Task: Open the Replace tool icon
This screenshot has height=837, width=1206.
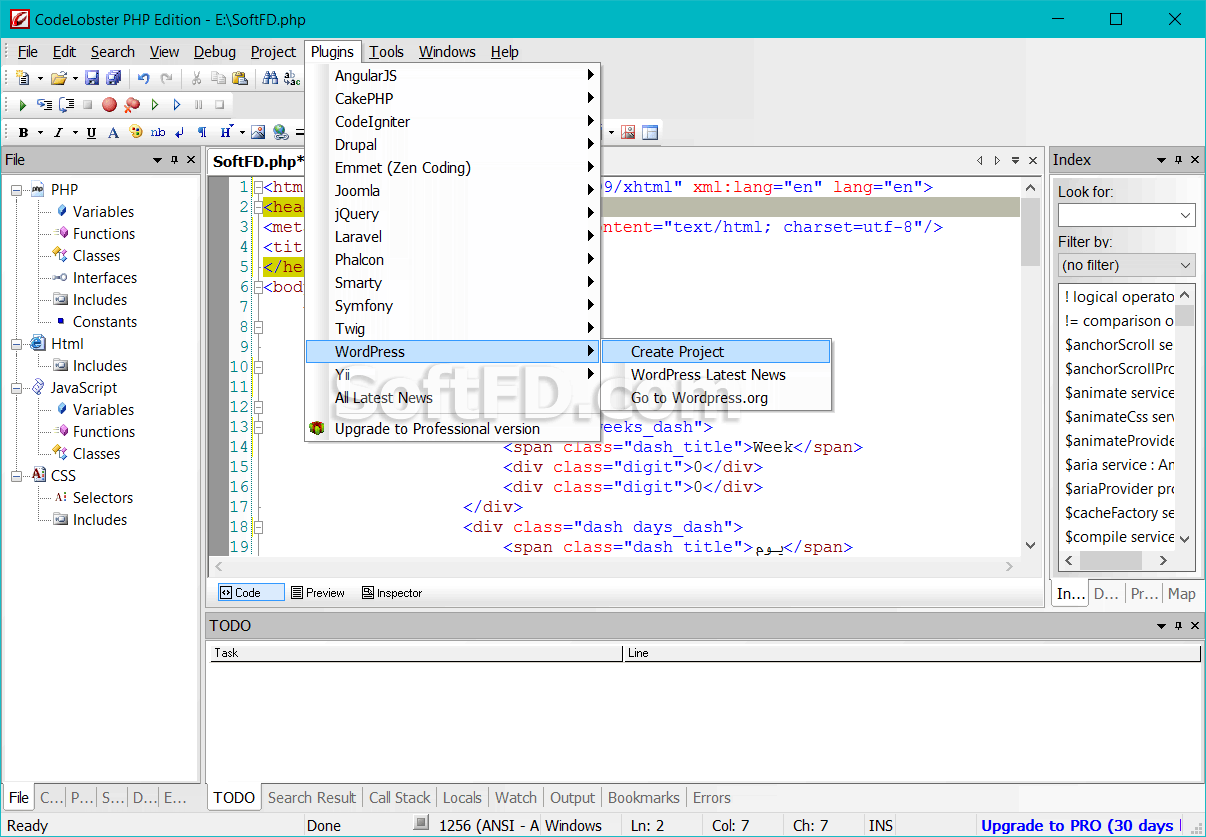Action: pyautogui.click(x=292, y=78)
